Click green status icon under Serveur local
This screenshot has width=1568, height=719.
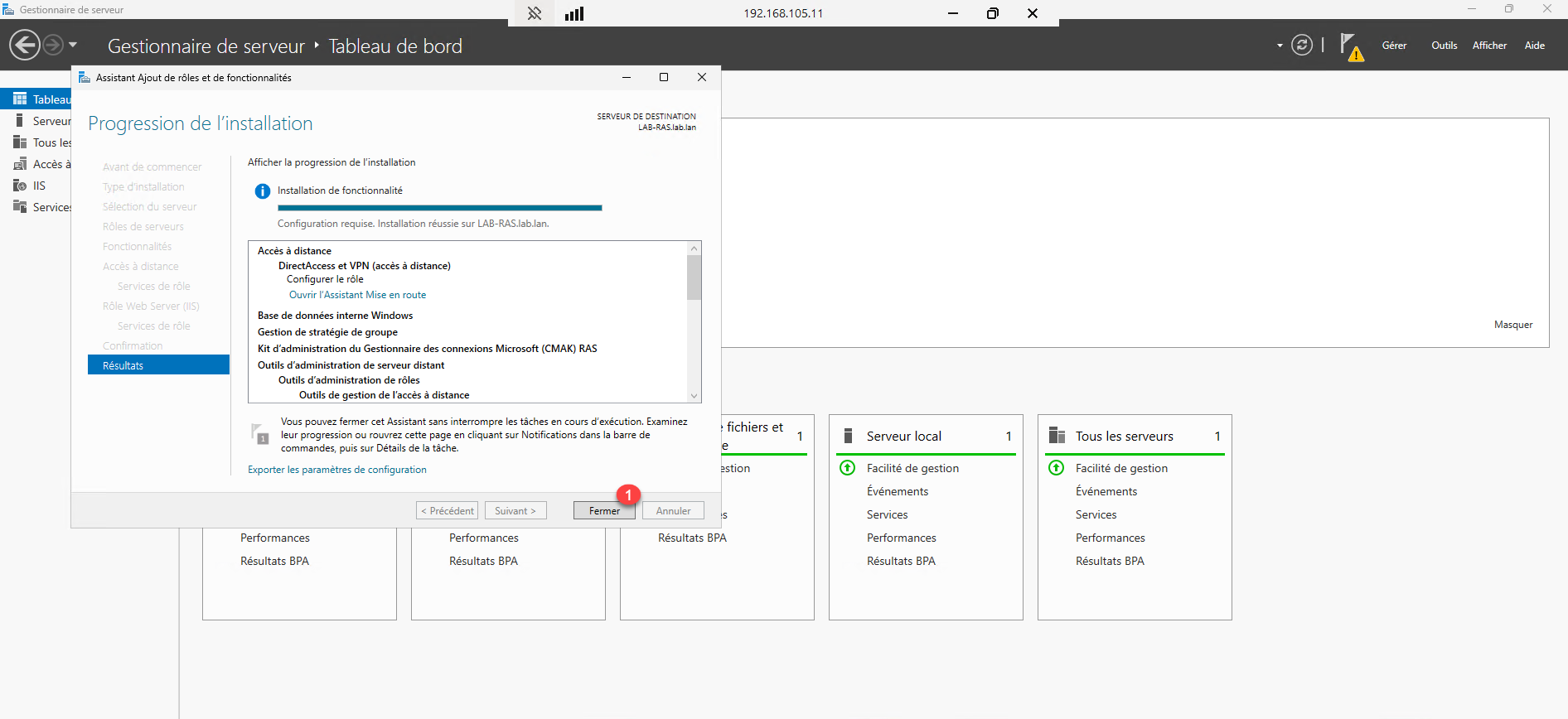tap(848, 468)
